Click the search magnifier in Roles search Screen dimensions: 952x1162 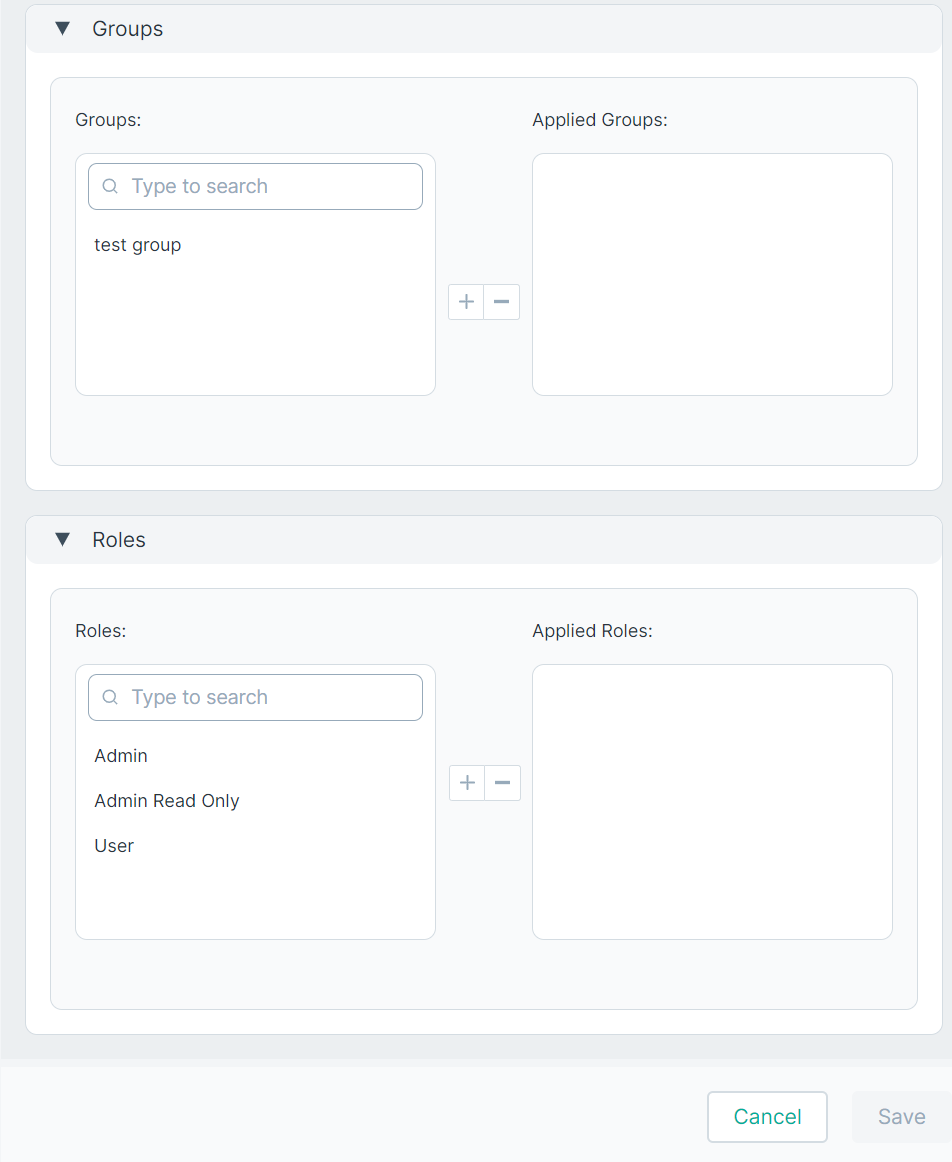coord(110,697)
